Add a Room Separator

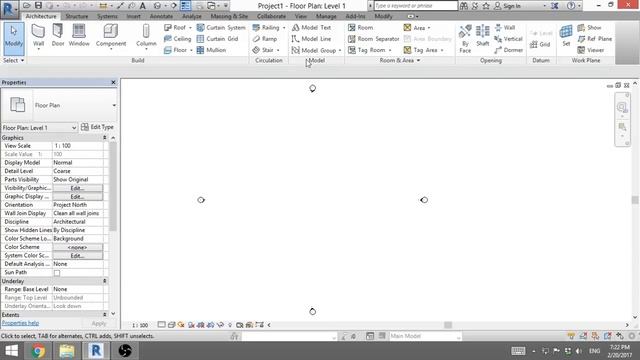coord(373,39)
